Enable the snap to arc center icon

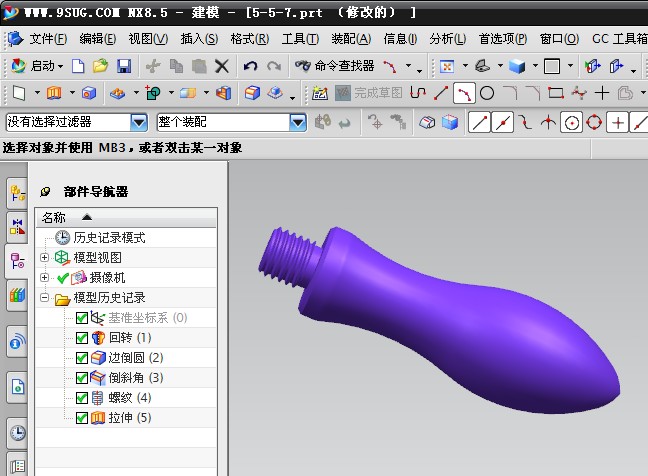click(x=572, y=122)
